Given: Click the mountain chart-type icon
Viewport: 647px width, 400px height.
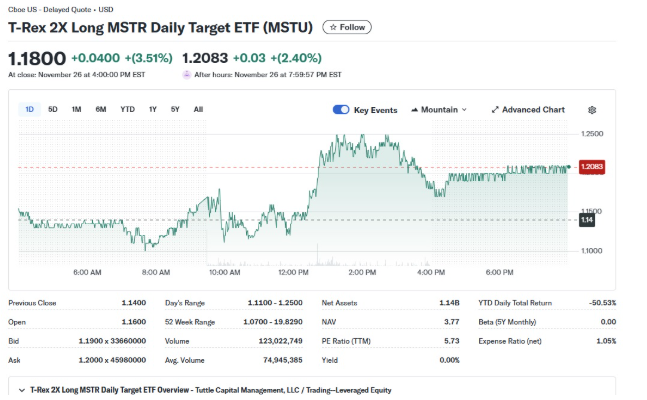Looking at the screenshot, I should [x=413, y=110].
